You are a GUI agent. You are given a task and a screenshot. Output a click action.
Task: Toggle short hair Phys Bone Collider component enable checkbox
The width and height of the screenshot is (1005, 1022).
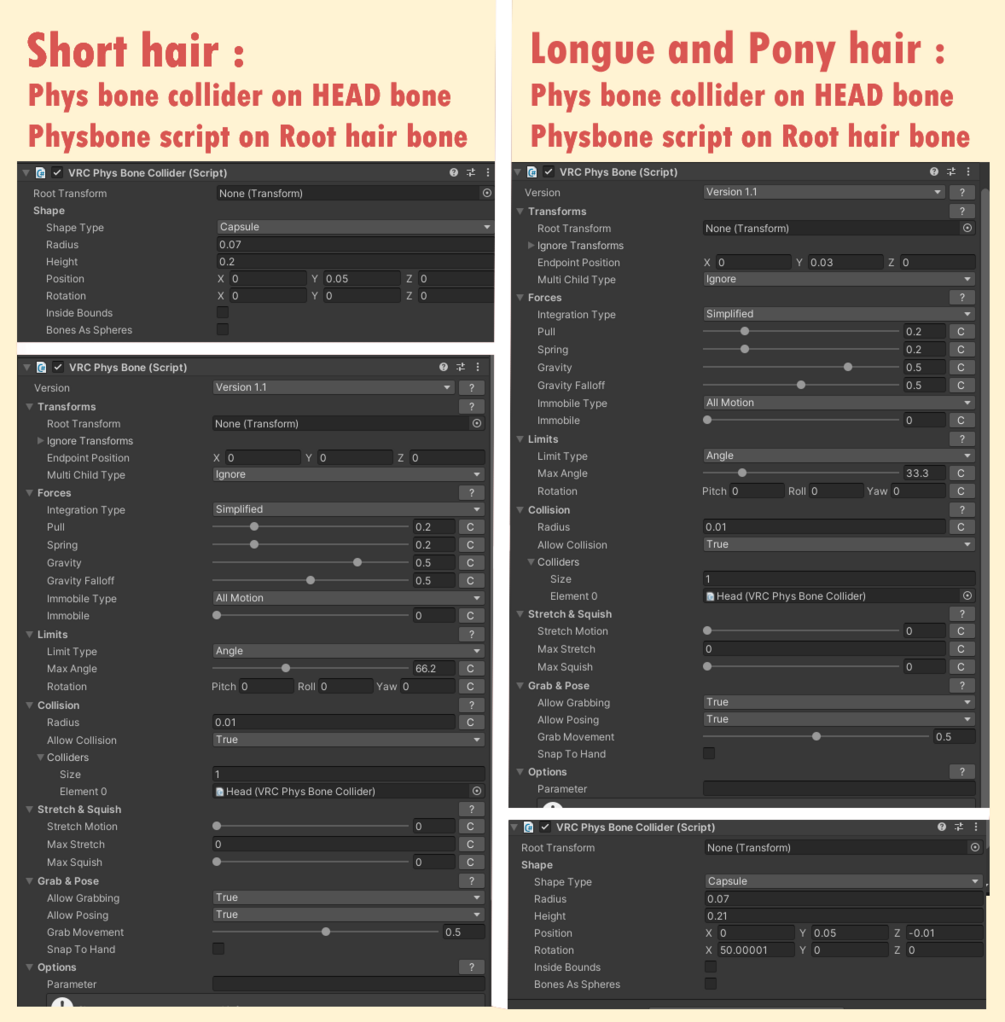(57, 173)
